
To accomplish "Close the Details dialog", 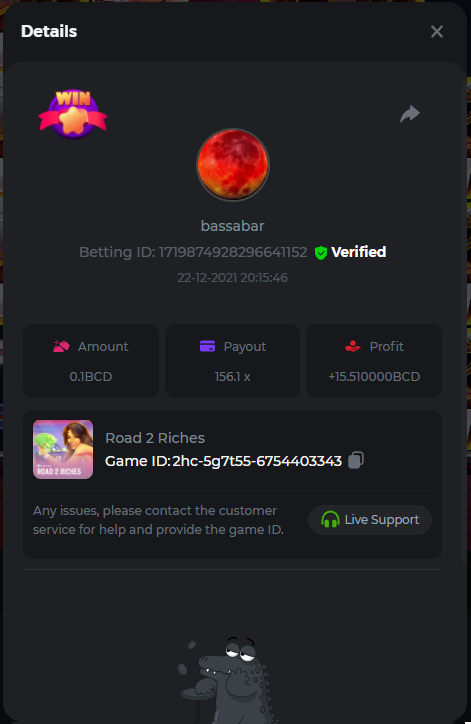I will coord(436,31).
